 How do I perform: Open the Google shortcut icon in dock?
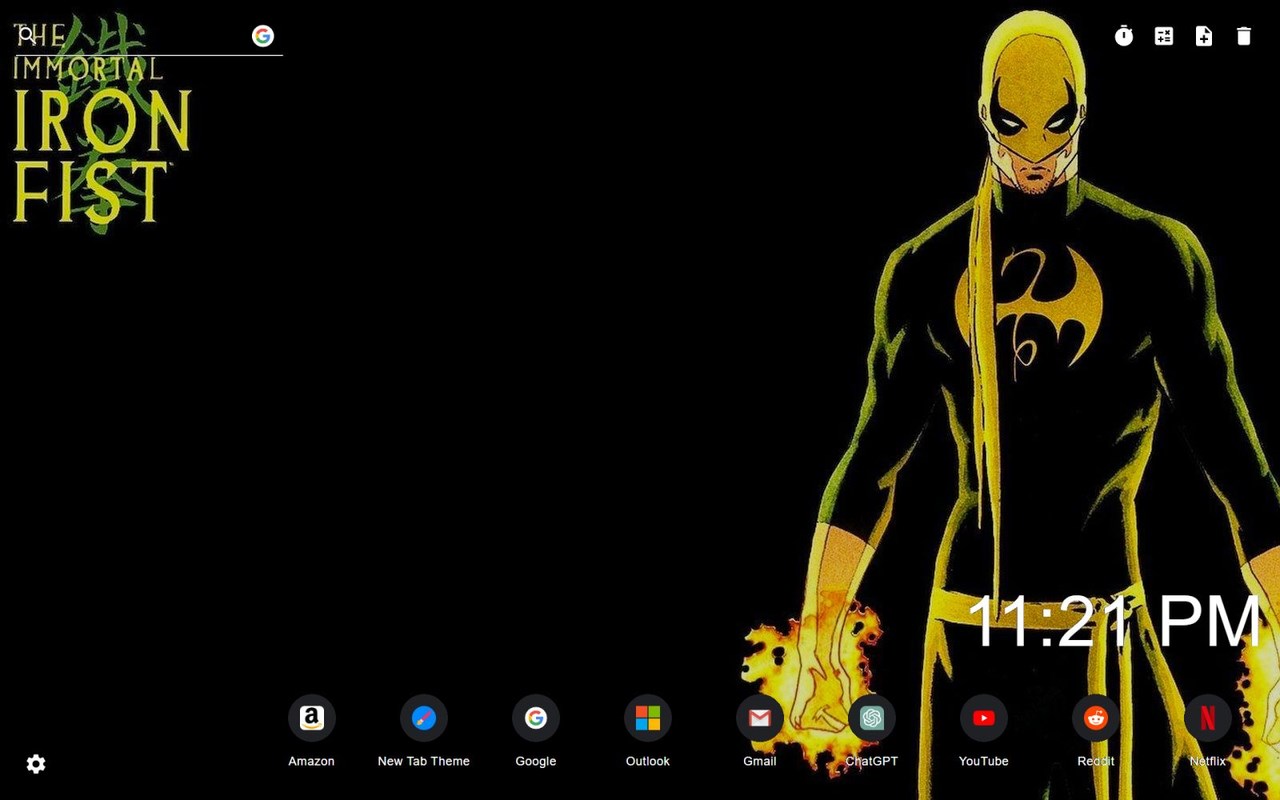(536, 718)
